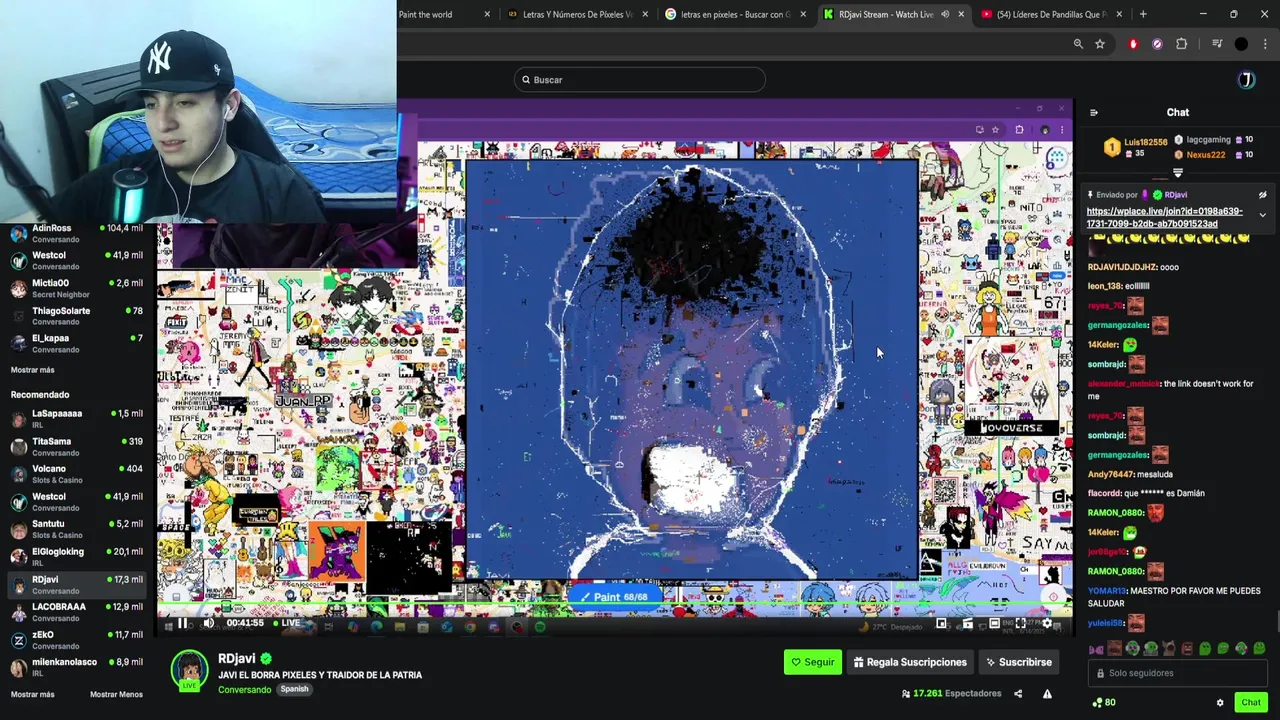The width and height of the screenshot is (1280, 720).
Task: Mute the stream volume speaker icon
Action: (208, 623)
